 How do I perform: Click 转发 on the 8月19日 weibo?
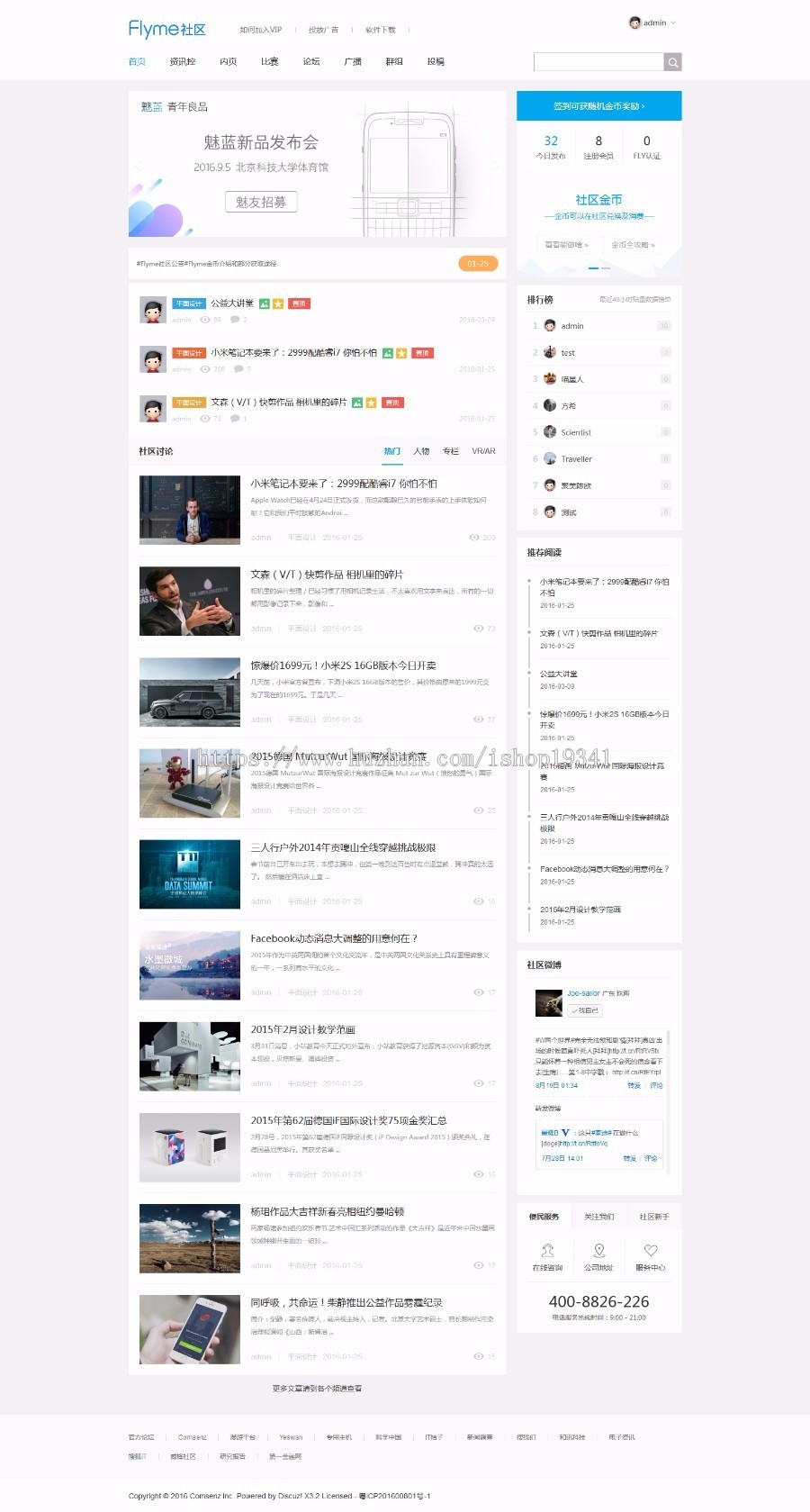pos(634,1085)
